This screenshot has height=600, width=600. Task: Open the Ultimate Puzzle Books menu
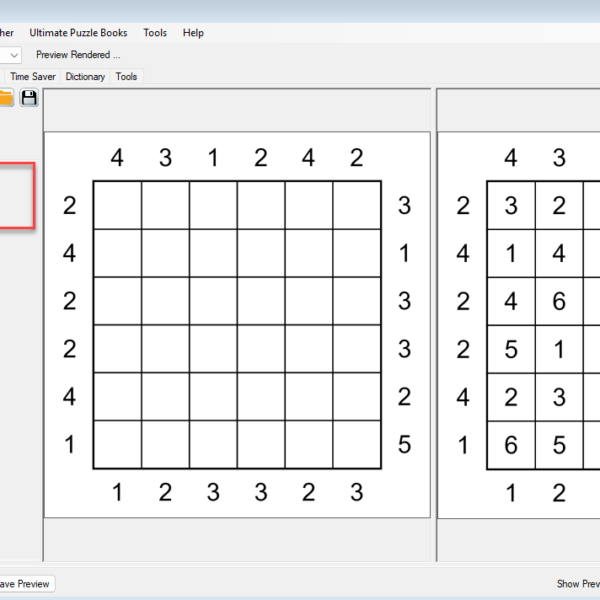[x=78, y=33]
